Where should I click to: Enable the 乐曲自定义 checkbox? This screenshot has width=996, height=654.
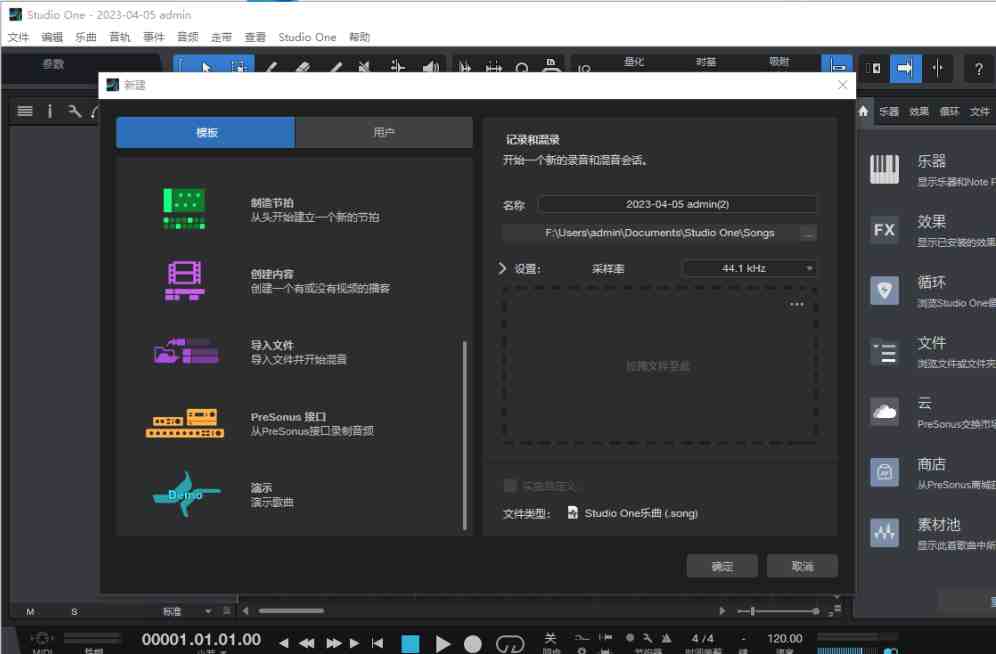[x=510, y=484]
